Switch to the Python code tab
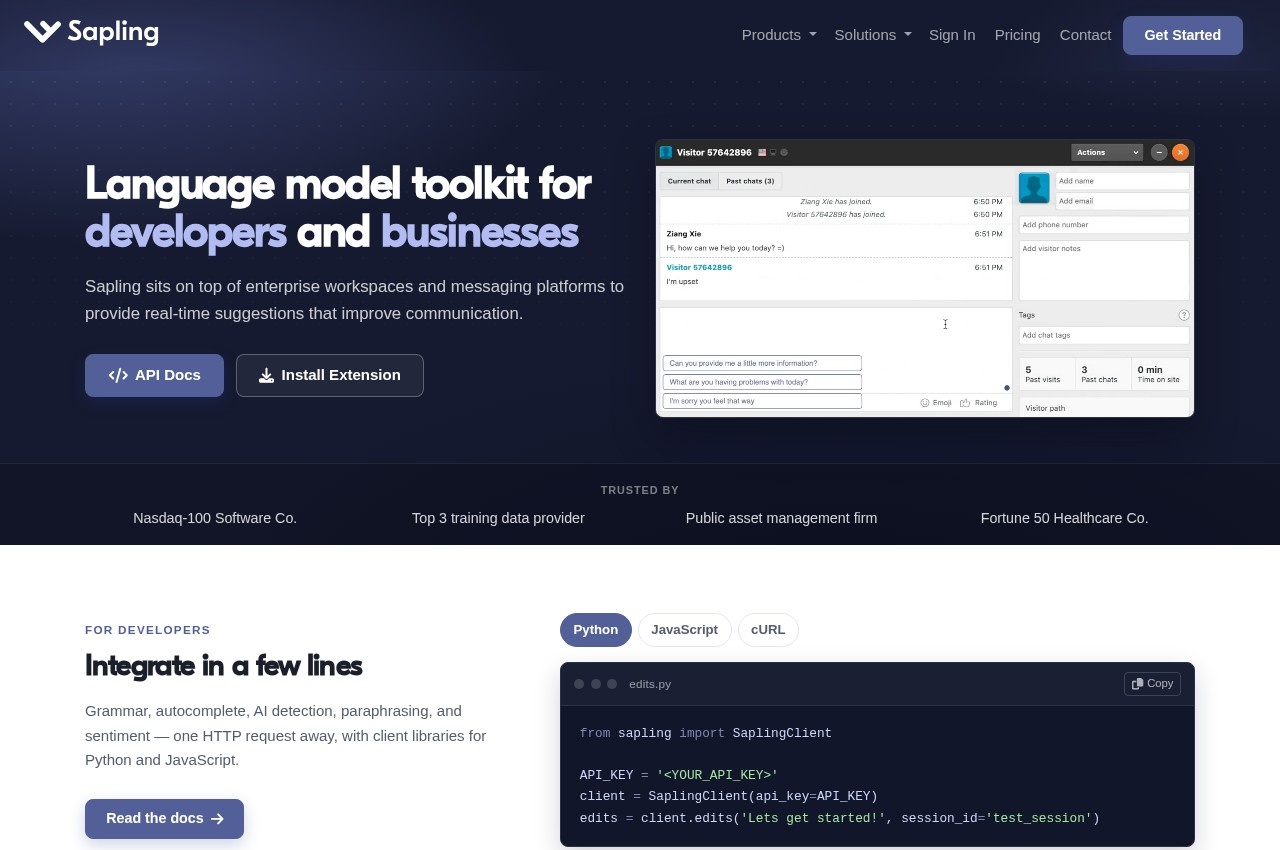1280x850 pixels. pos(596,630)
